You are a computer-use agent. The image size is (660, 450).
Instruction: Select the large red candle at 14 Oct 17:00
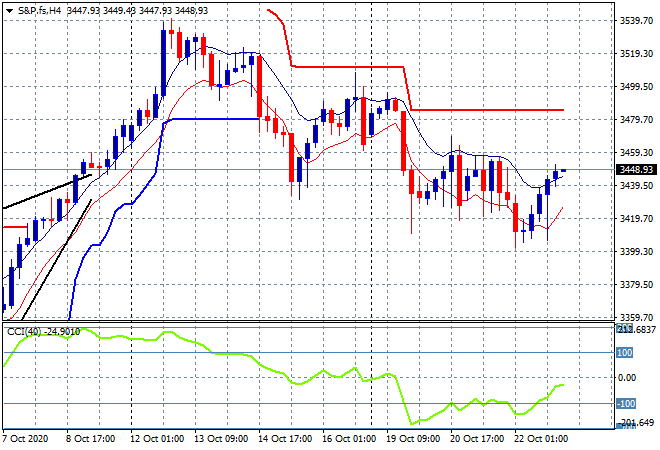click(259, 86)
